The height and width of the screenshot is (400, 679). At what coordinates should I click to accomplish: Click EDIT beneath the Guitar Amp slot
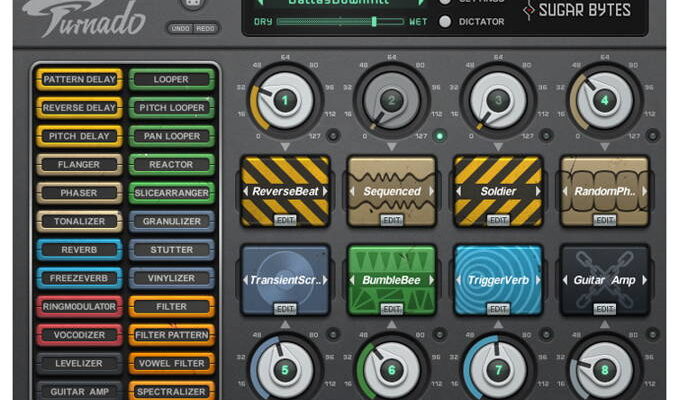click(604, 310)
